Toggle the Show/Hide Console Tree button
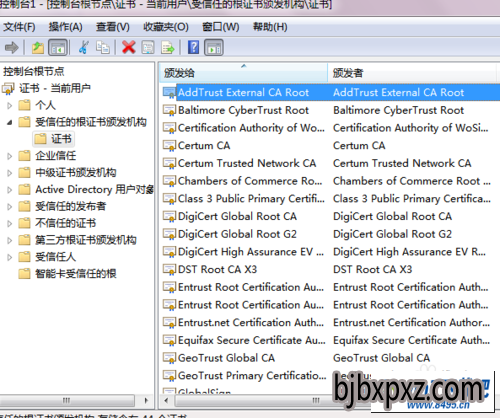Image resolution: width=500 pixels, height=418 pixels. click(58, 47)
